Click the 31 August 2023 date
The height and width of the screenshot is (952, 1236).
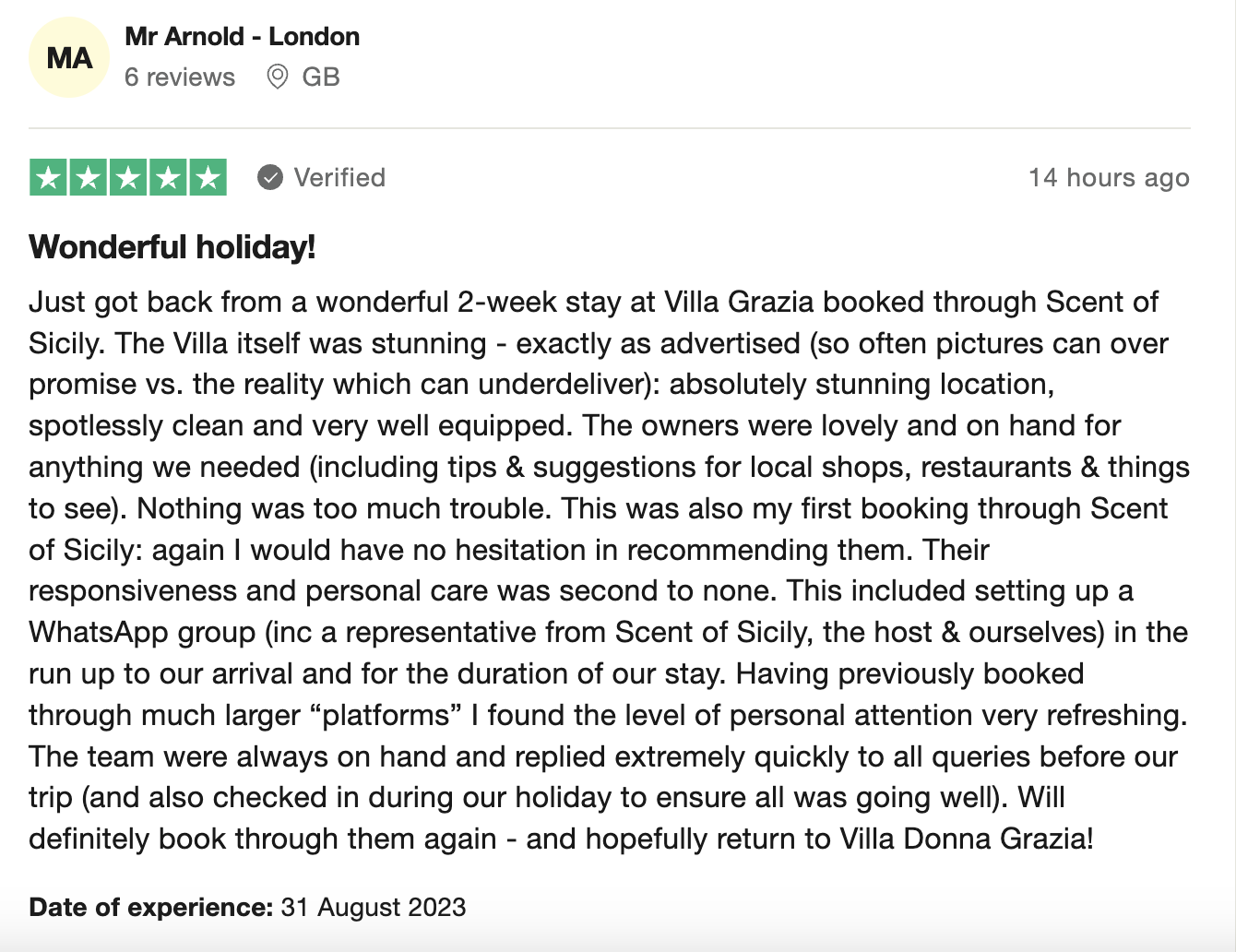point(374,907)
